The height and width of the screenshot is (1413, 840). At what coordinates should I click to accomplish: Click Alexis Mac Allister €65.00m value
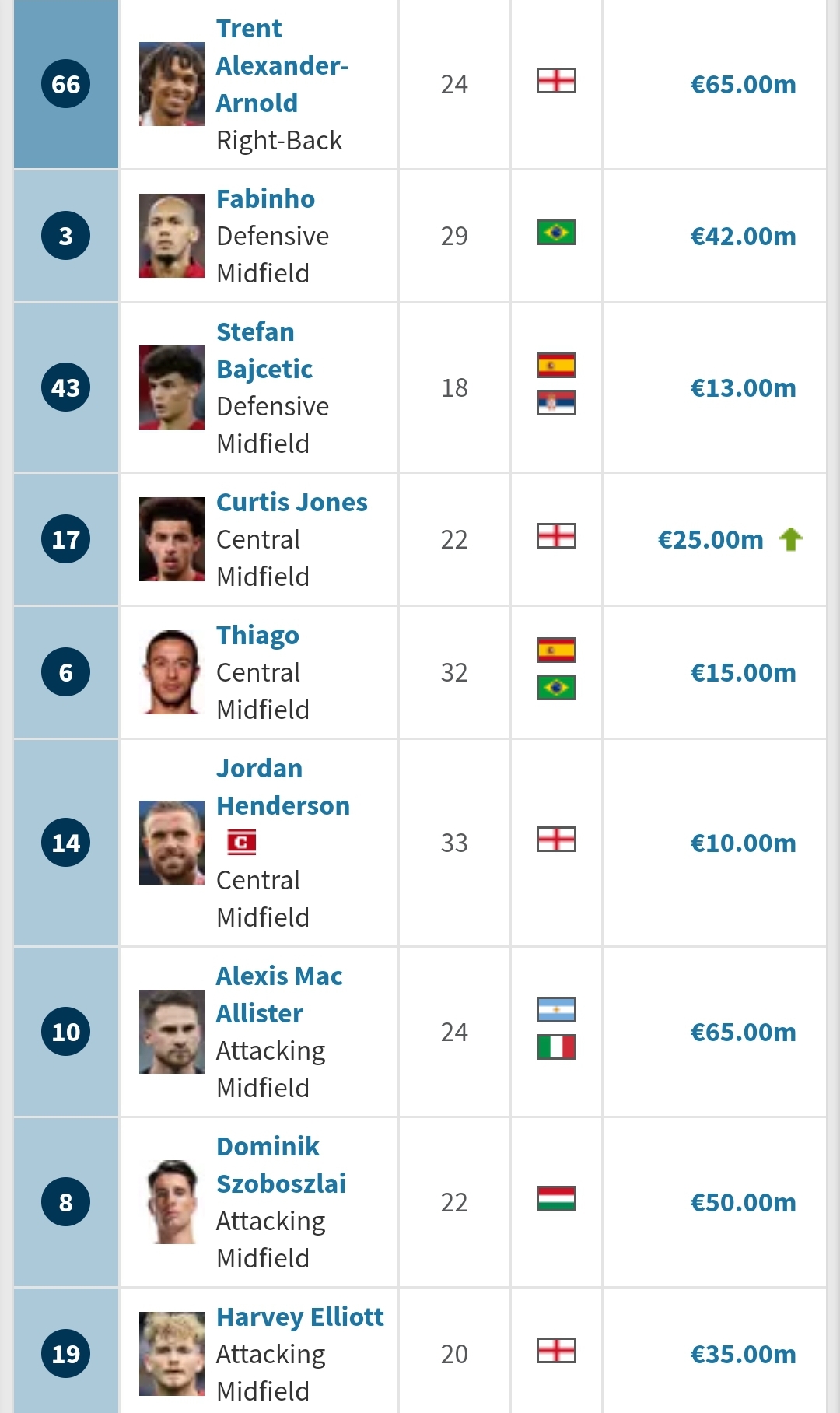click(x=743, y=1033)
